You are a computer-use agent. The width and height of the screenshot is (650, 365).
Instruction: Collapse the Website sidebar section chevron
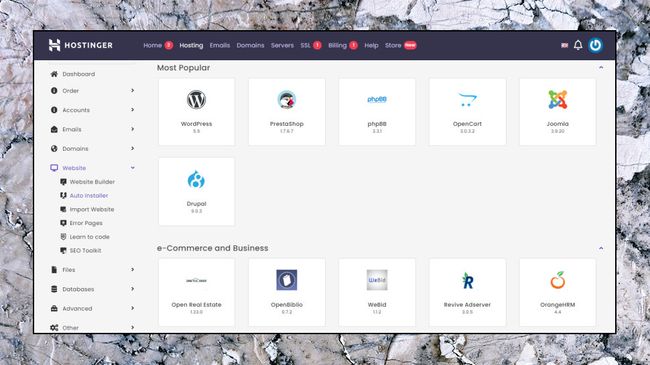pyautogui.click(x=132, y=168)
